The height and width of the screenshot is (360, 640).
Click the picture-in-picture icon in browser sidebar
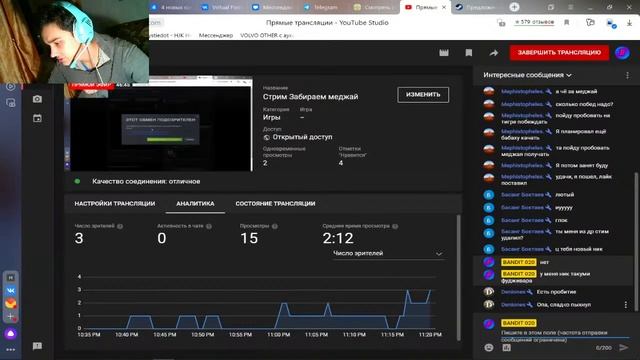point(11,103)
